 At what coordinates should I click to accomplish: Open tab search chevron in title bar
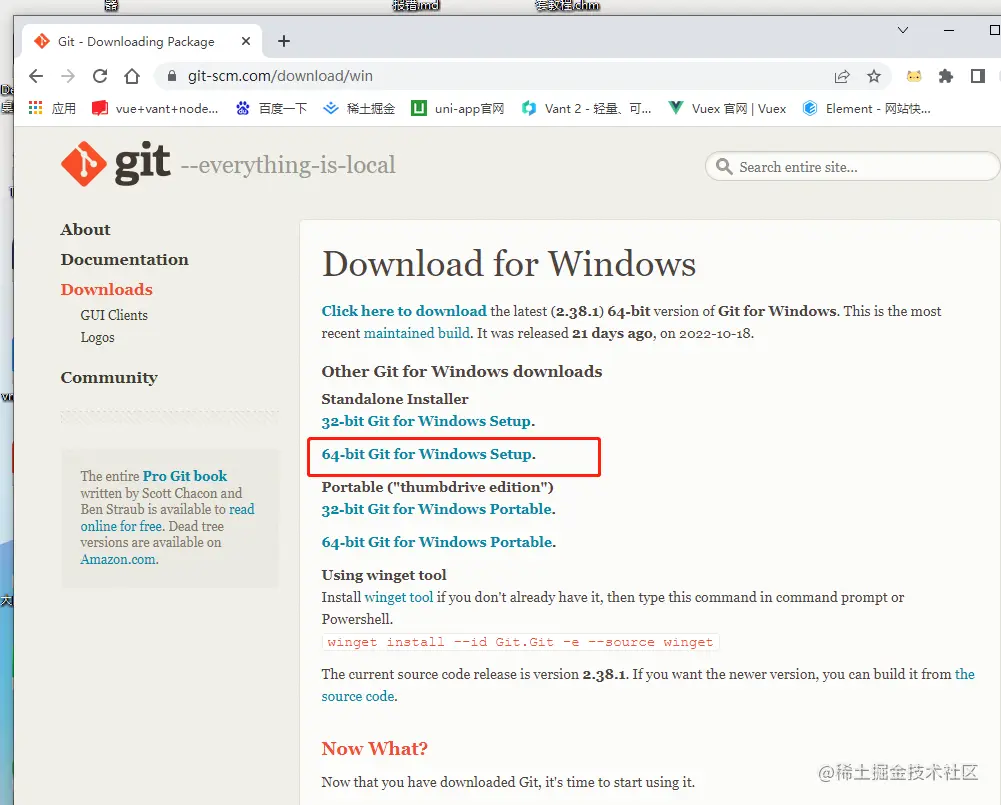tap(903, 30)
